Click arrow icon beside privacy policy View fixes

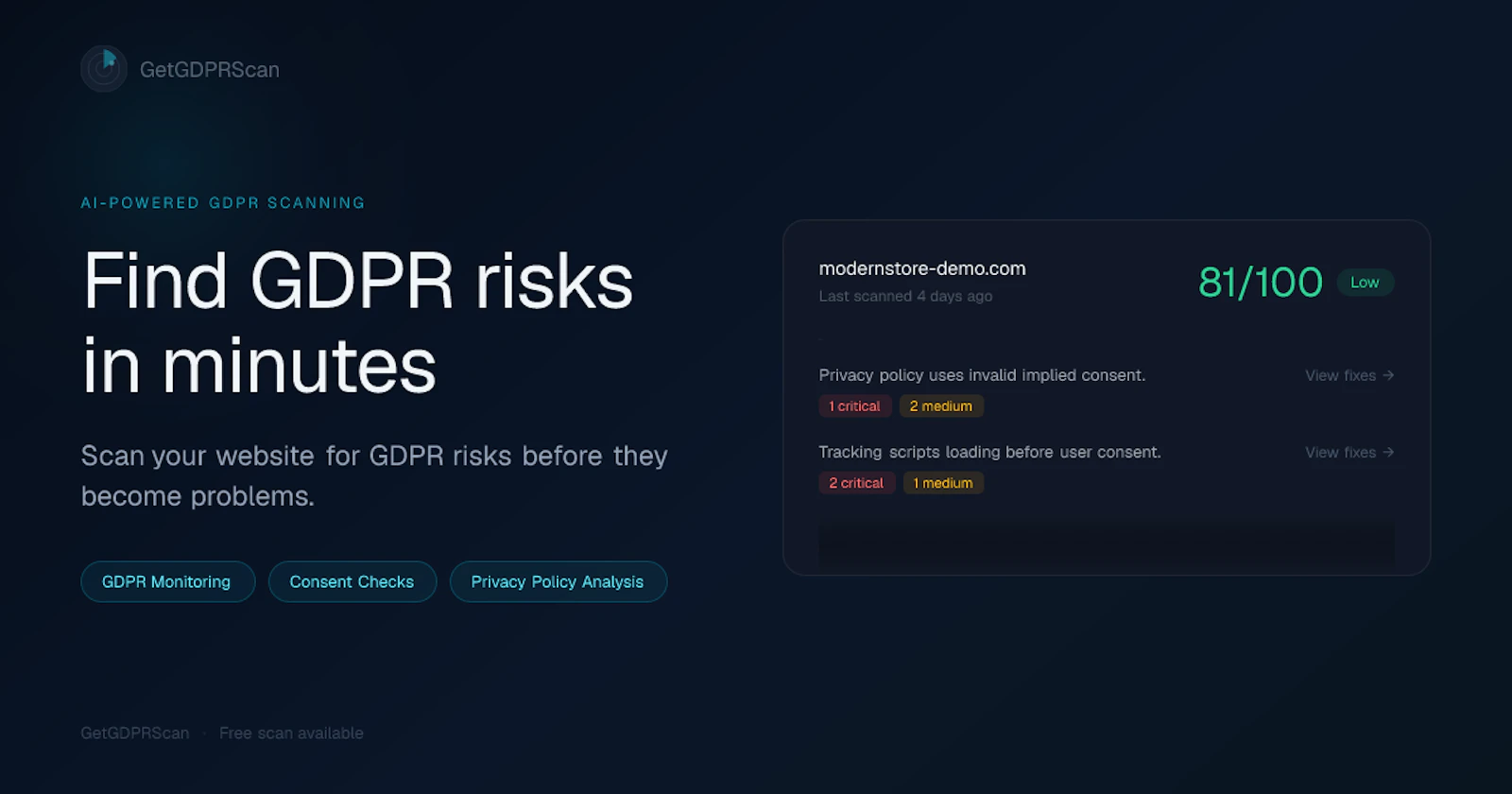(1388, 375)
